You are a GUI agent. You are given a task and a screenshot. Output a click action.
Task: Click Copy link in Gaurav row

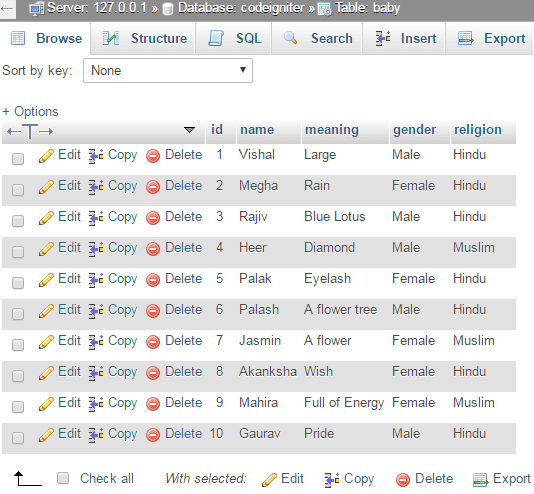click(122, 434)
